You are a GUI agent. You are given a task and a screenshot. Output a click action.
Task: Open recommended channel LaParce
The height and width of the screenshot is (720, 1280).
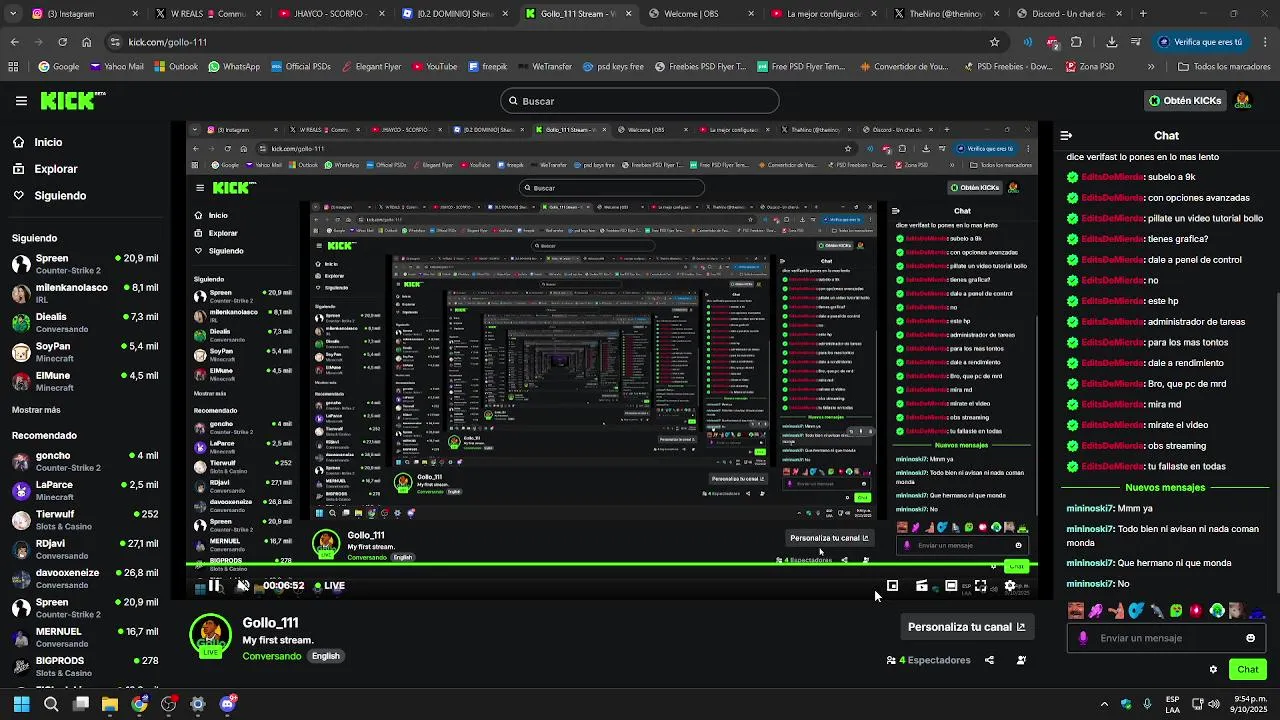pyautogui.click(x=86, y=490)
